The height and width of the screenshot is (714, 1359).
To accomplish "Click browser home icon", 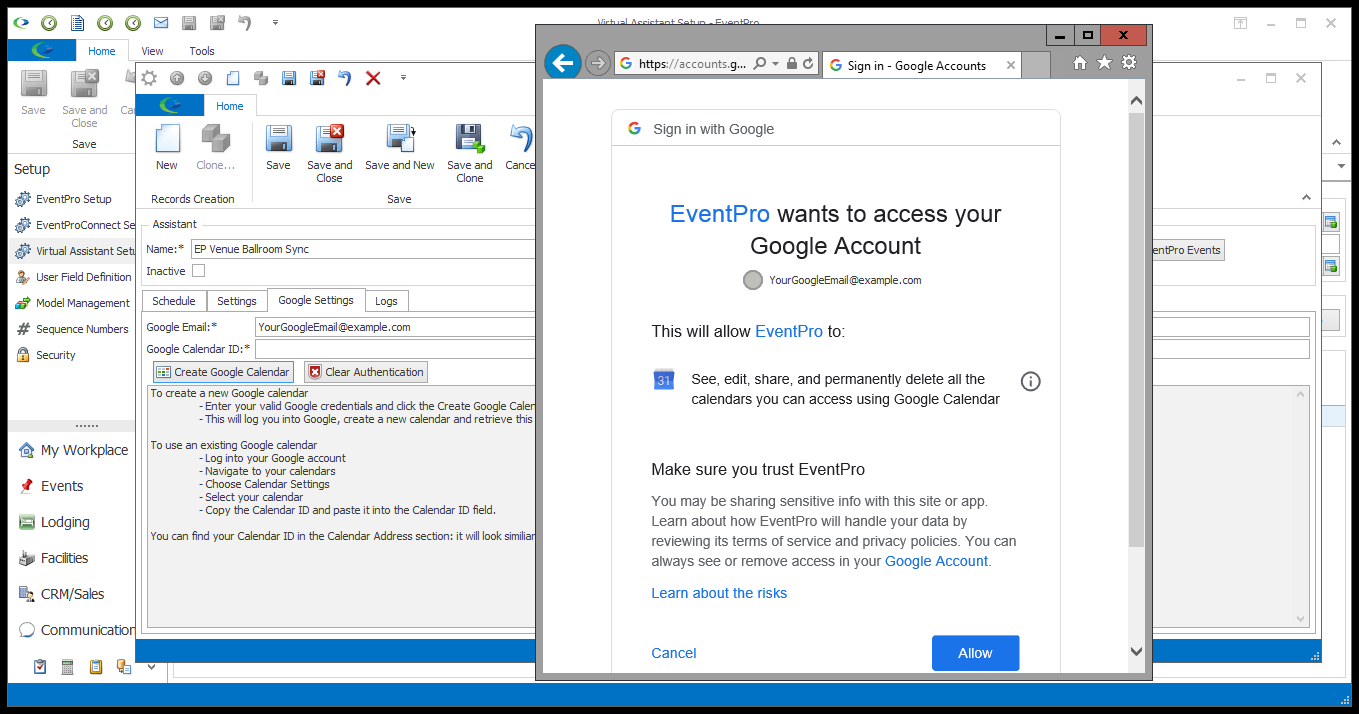I will coord(1079,63).
